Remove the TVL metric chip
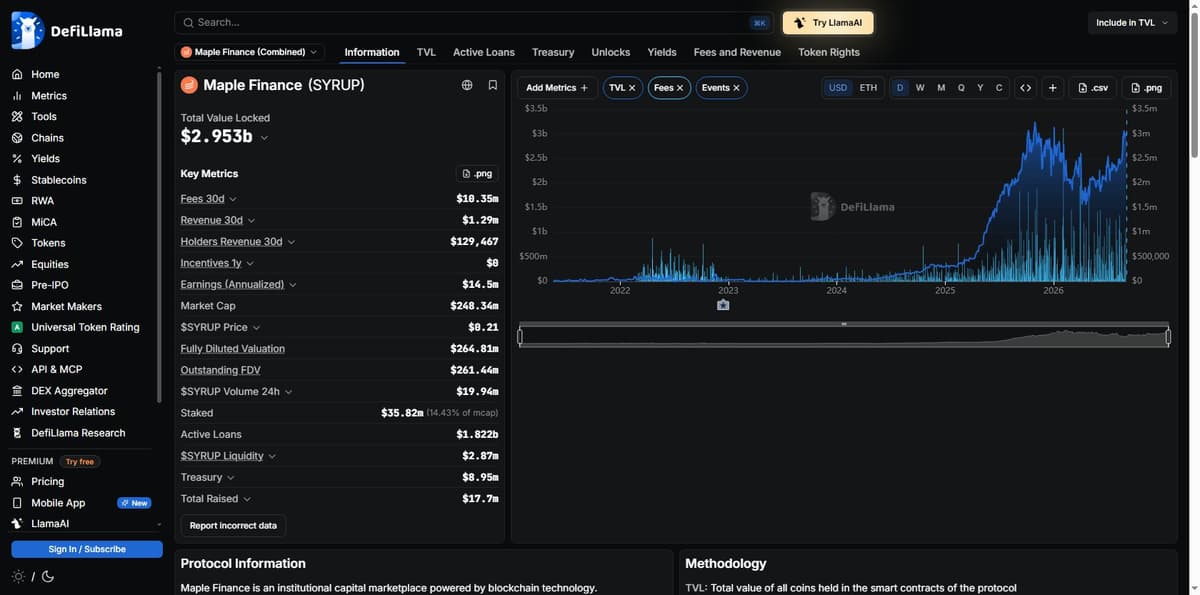 pyautogui.click(x=632, y=88)
